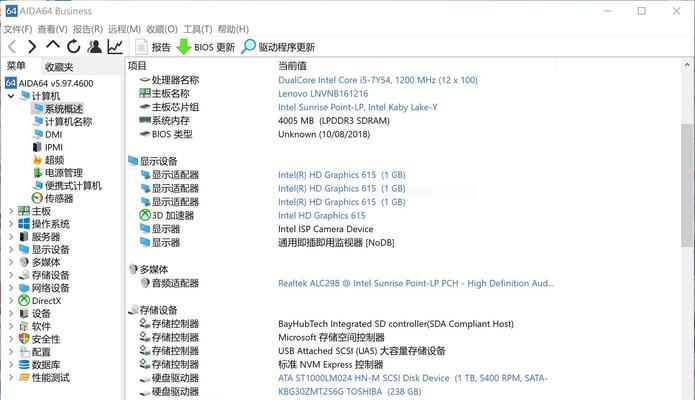This screenshot has height=400, width=695.
Task: Open the 文件(F) menu
Action: point(18,29)
